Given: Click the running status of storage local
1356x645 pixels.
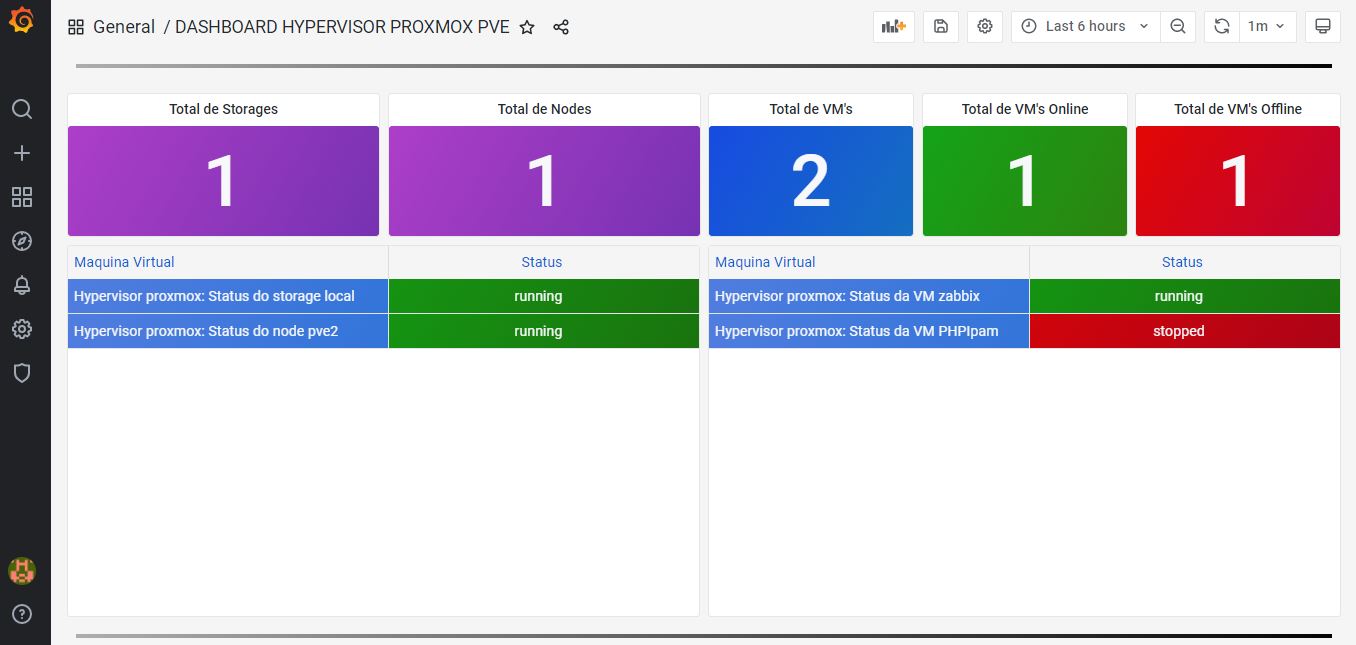Looking at the screenshot, I should pos(544,296).
